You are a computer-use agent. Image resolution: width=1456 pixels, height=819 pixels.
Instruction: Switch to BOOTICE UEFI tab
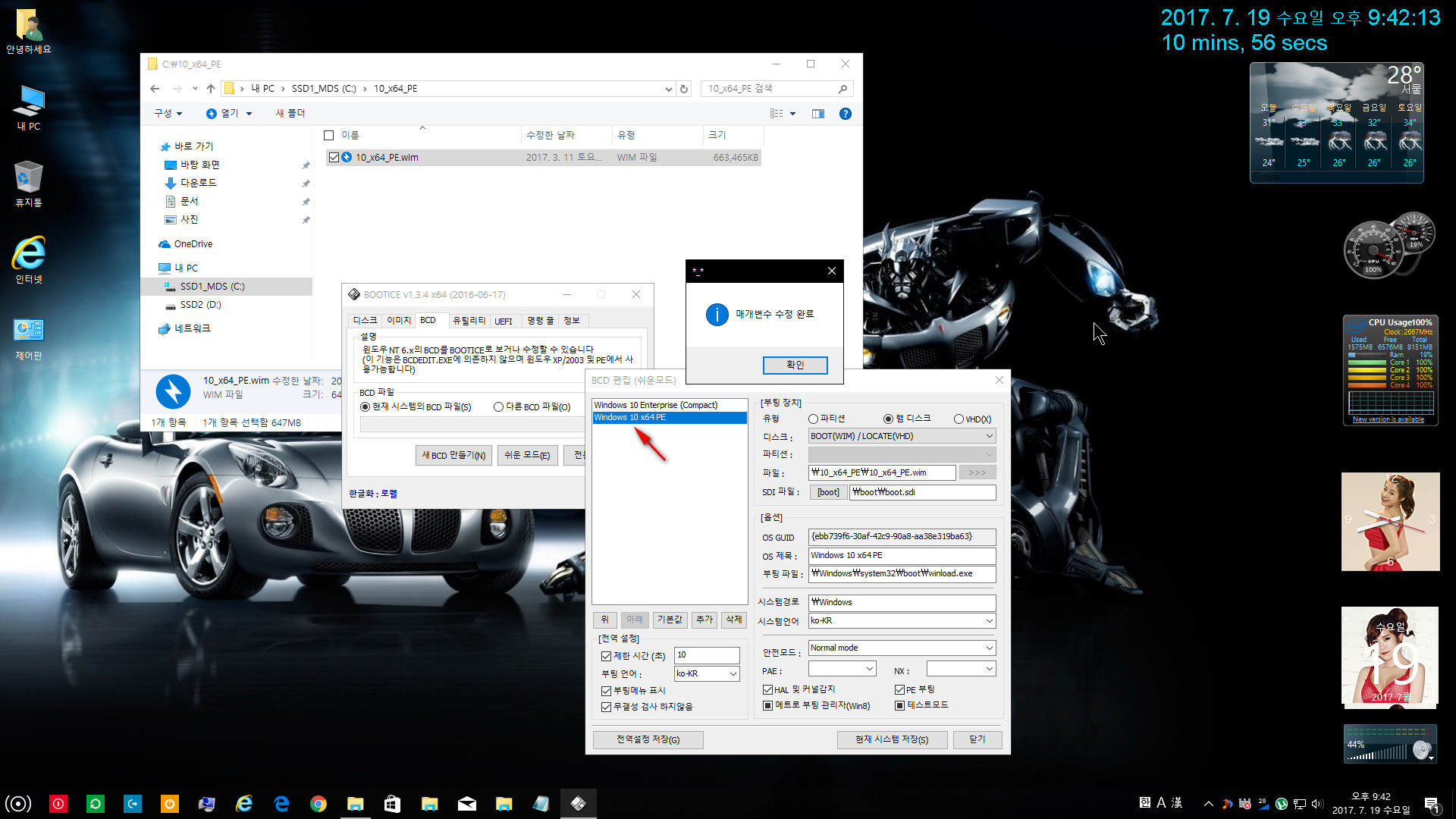(504, 321)
